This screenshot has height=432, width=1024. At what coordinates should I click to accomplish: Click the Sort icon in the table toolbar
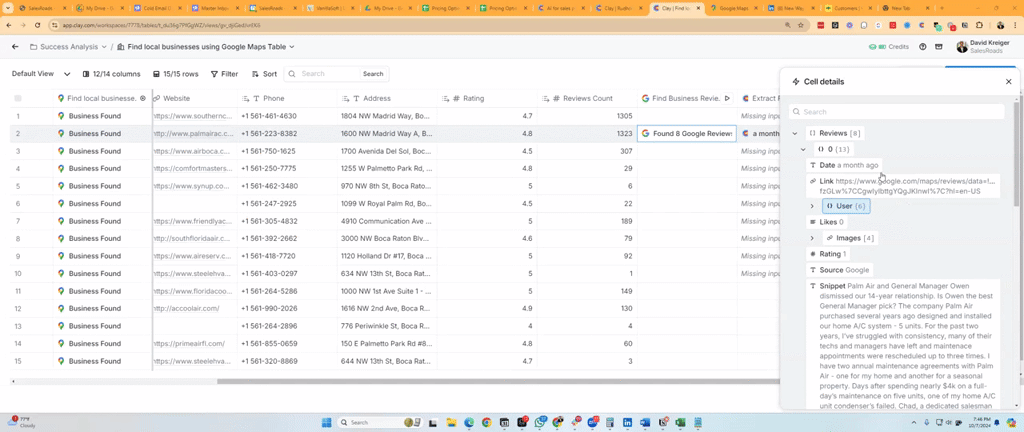coord(256,74)
